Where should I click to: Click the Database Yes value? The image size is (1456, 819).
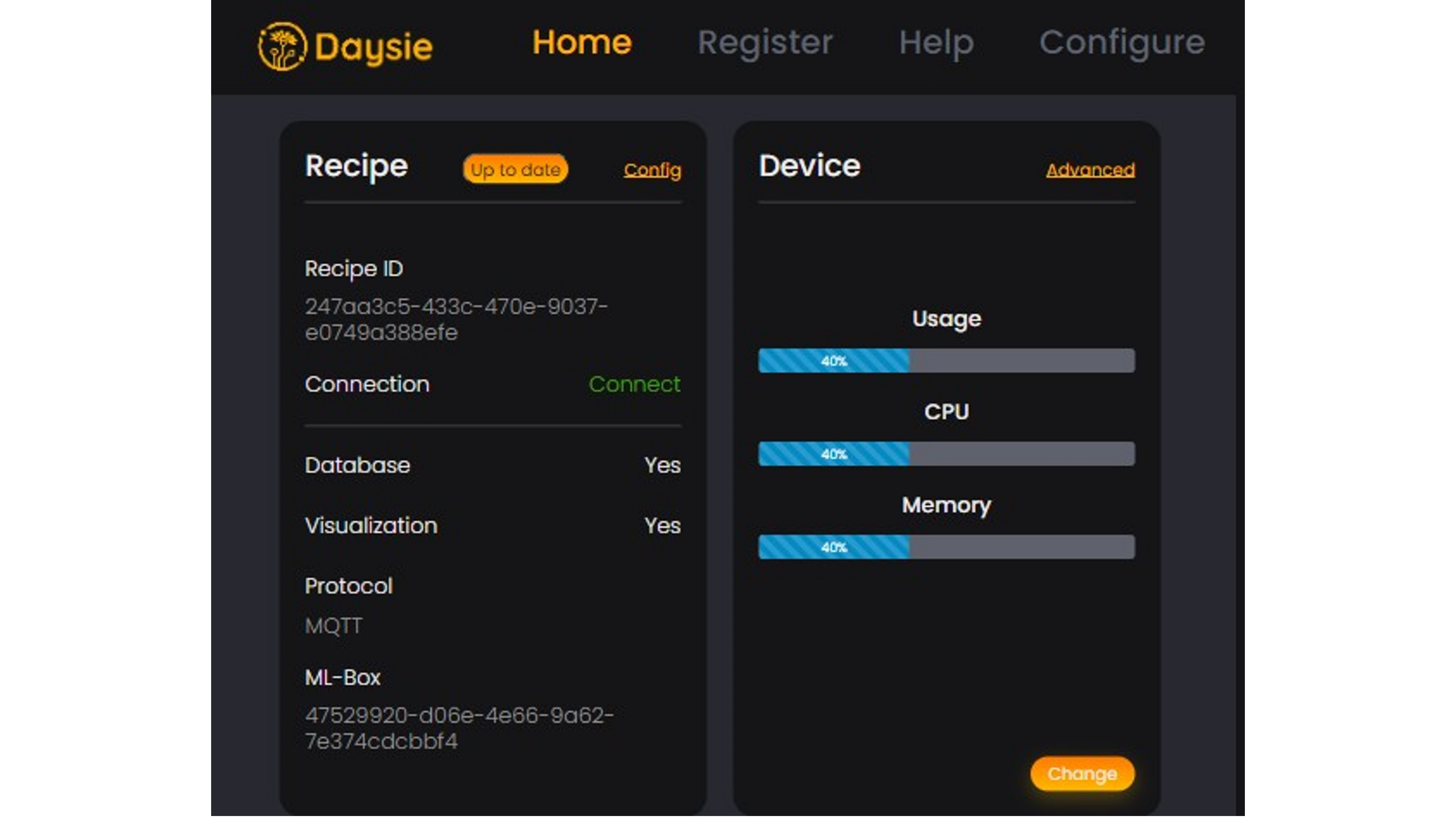(662, 465)
